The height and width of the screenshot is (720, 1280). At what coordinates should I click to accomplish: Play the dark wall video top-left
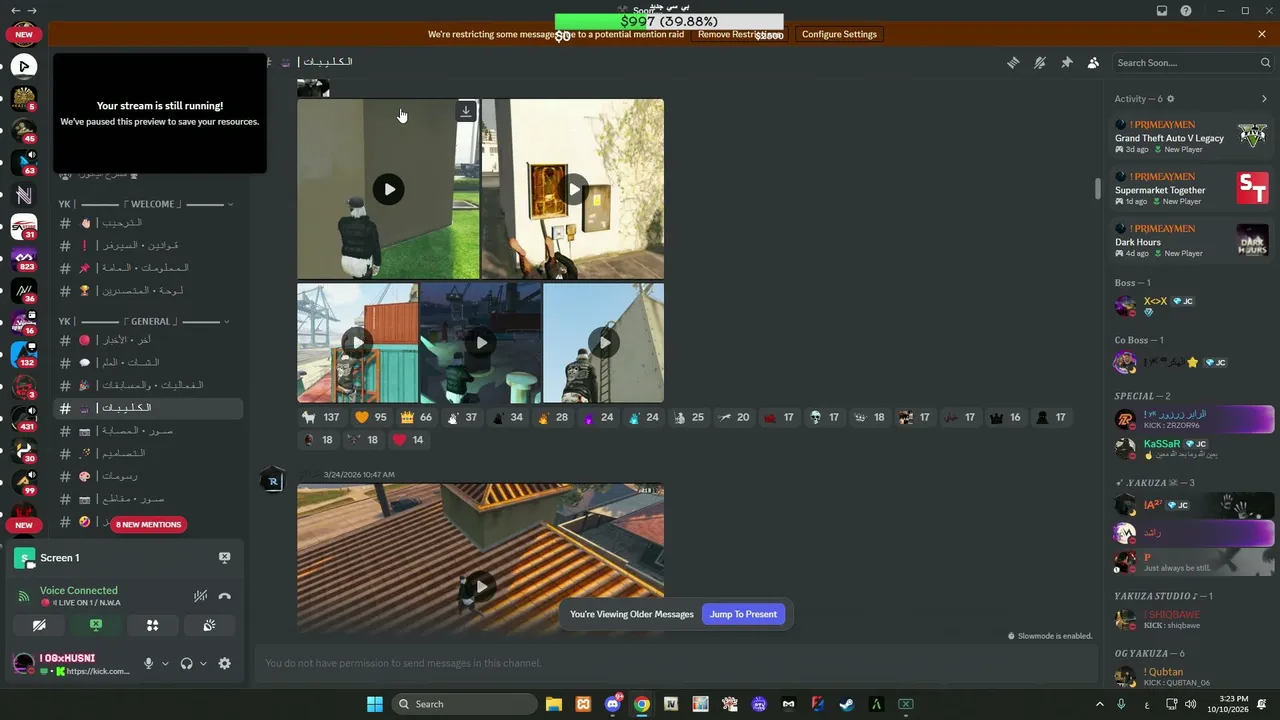point(388,189)
